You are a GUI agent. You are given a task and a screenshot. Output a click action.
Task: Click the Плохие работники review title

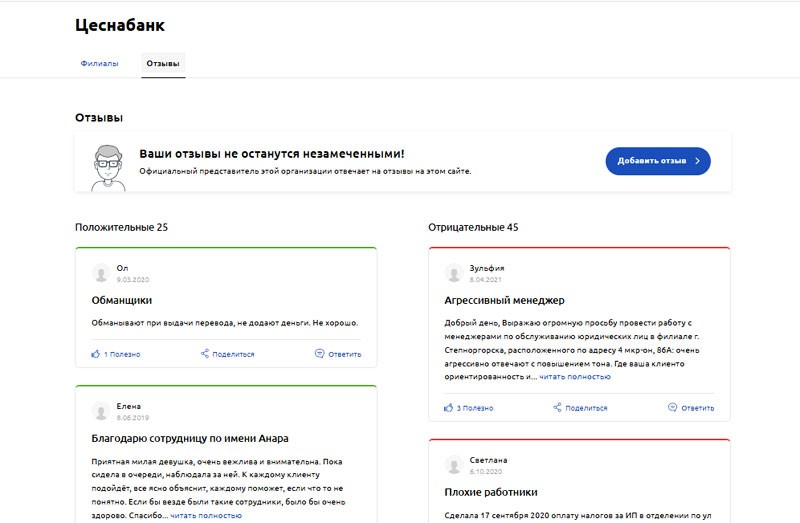point(491,492)
